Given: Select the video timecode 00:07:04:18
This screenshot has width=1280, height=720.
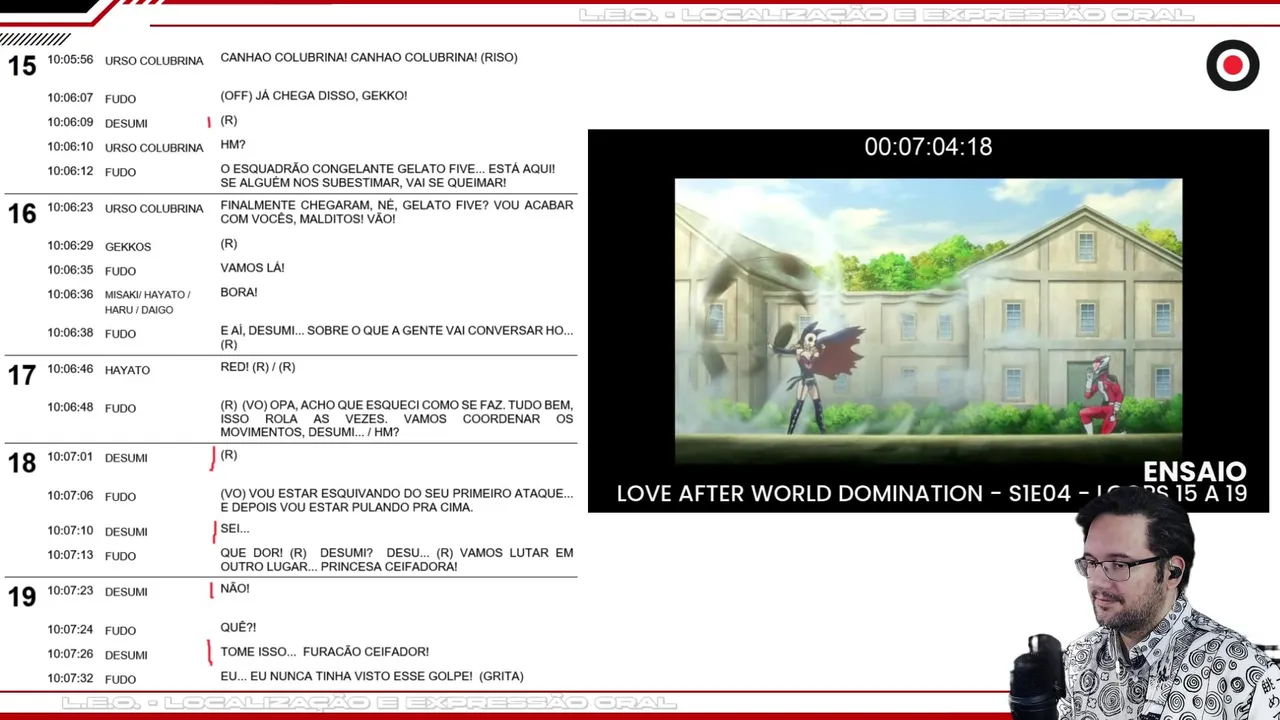Looking at the screenshot, I should 928,147.
